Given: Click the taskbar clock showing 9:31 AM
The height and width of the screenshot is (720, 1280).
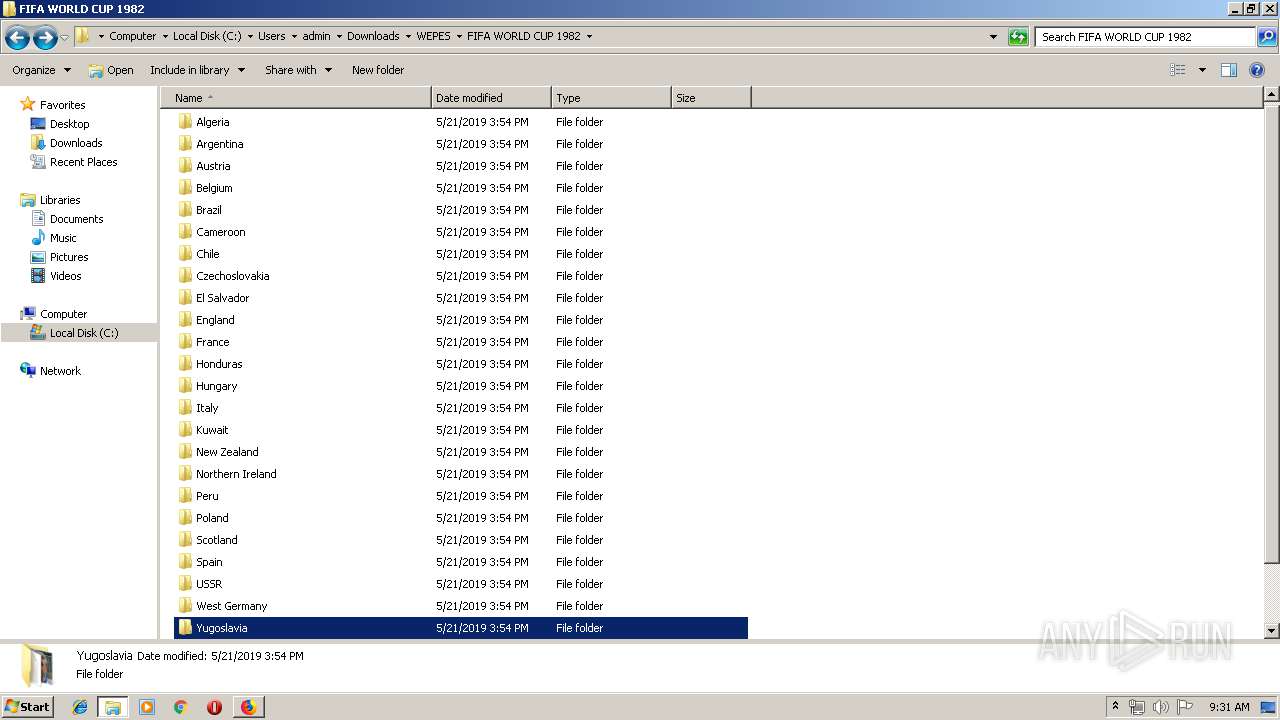Looking at the screenshot, I should tap(1229, 707).
